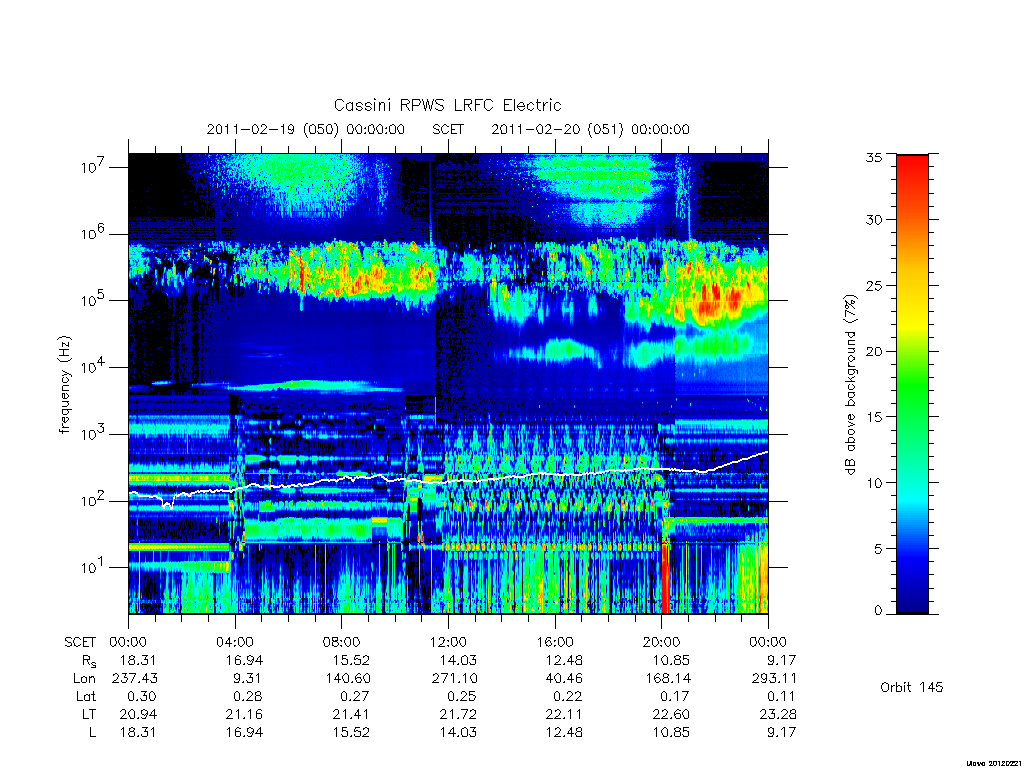The image size is (1024, 768).
Task: Select start date label 2011-02-19 (050) 00:00:00
Action: pos(305,129)
